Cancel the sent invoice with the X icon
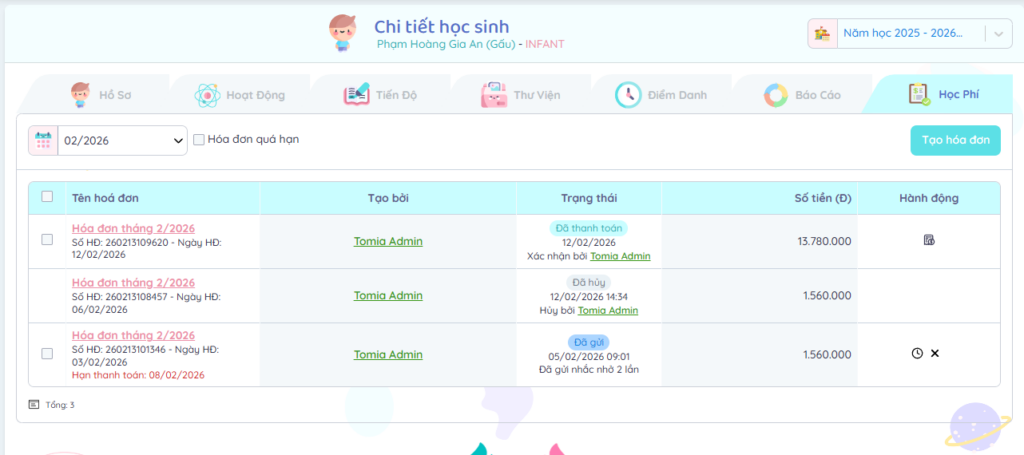The width and height of the screenshot is (1024, 455). click(935, 353)
